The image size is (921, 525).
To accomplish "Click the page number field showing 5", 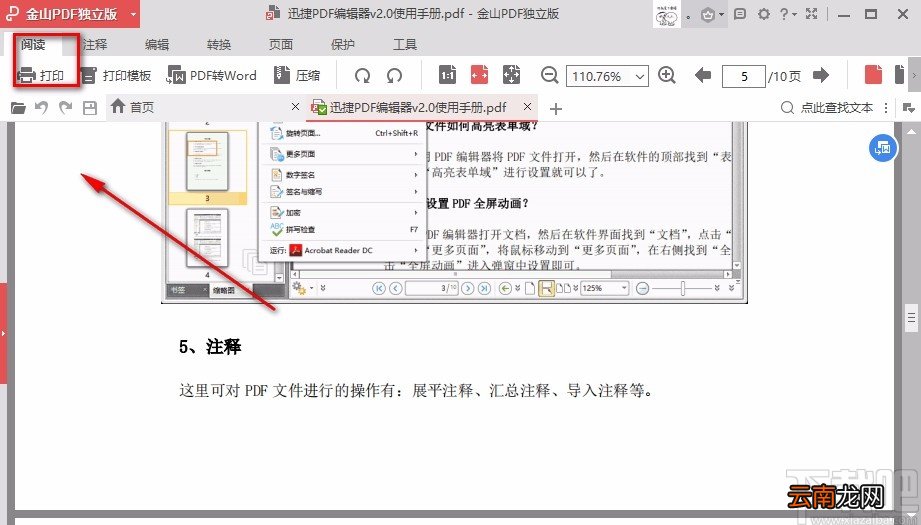I will pyautogui.click(x=744, y=76).
